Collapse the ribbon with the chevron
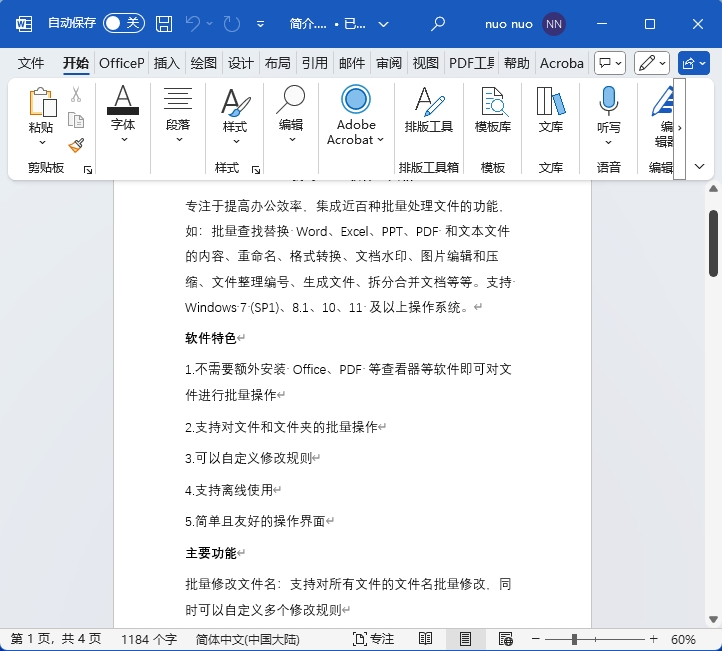This screenshot has height=651, width=722. [699, 166]
